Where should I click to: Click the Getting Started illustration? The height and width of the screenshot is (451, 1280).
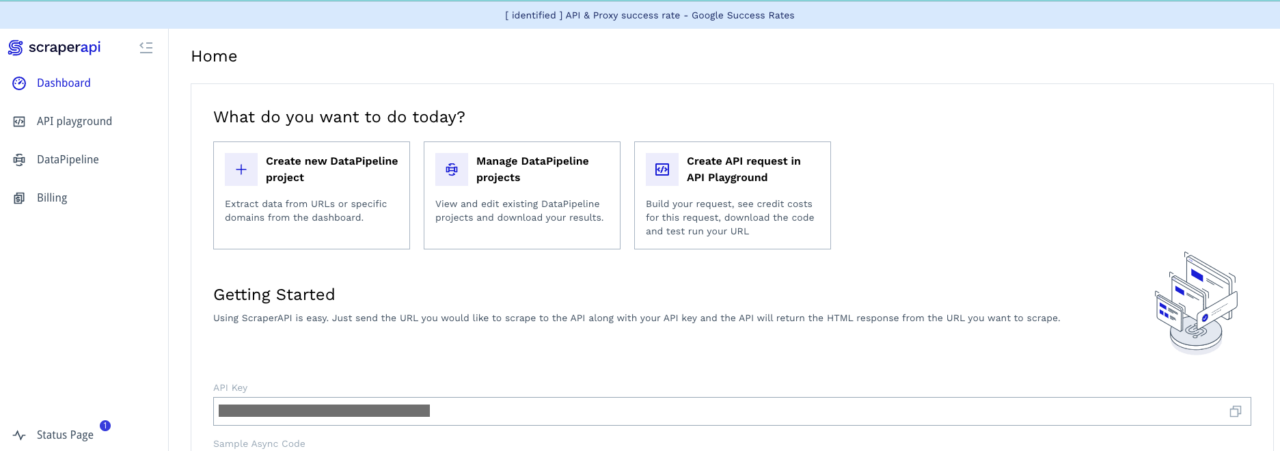point(1195,303)
